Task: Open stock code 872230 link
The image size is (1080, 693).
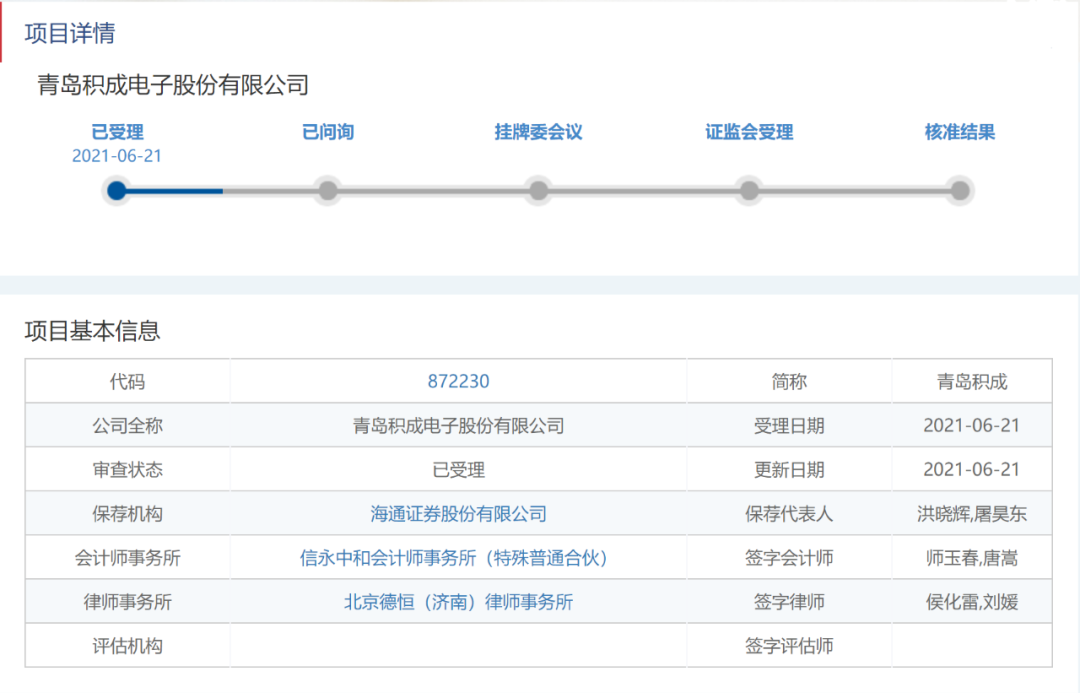Action: click(458, 381)
